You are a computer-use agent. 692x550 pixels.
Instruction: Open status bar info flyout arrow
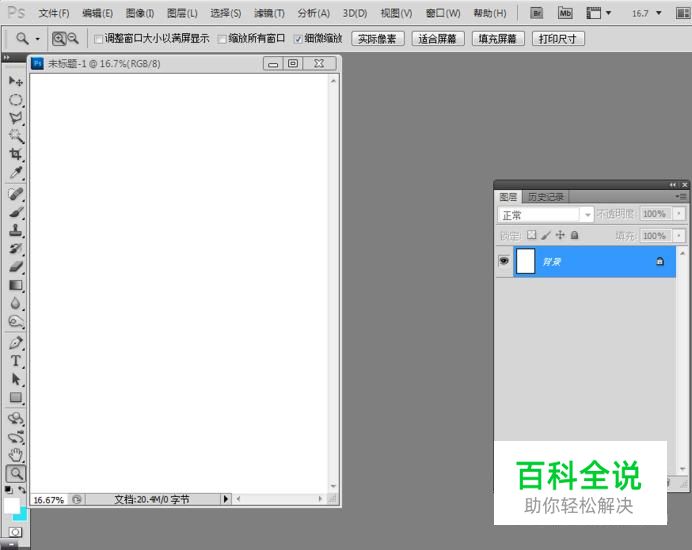tap(226, 499)
